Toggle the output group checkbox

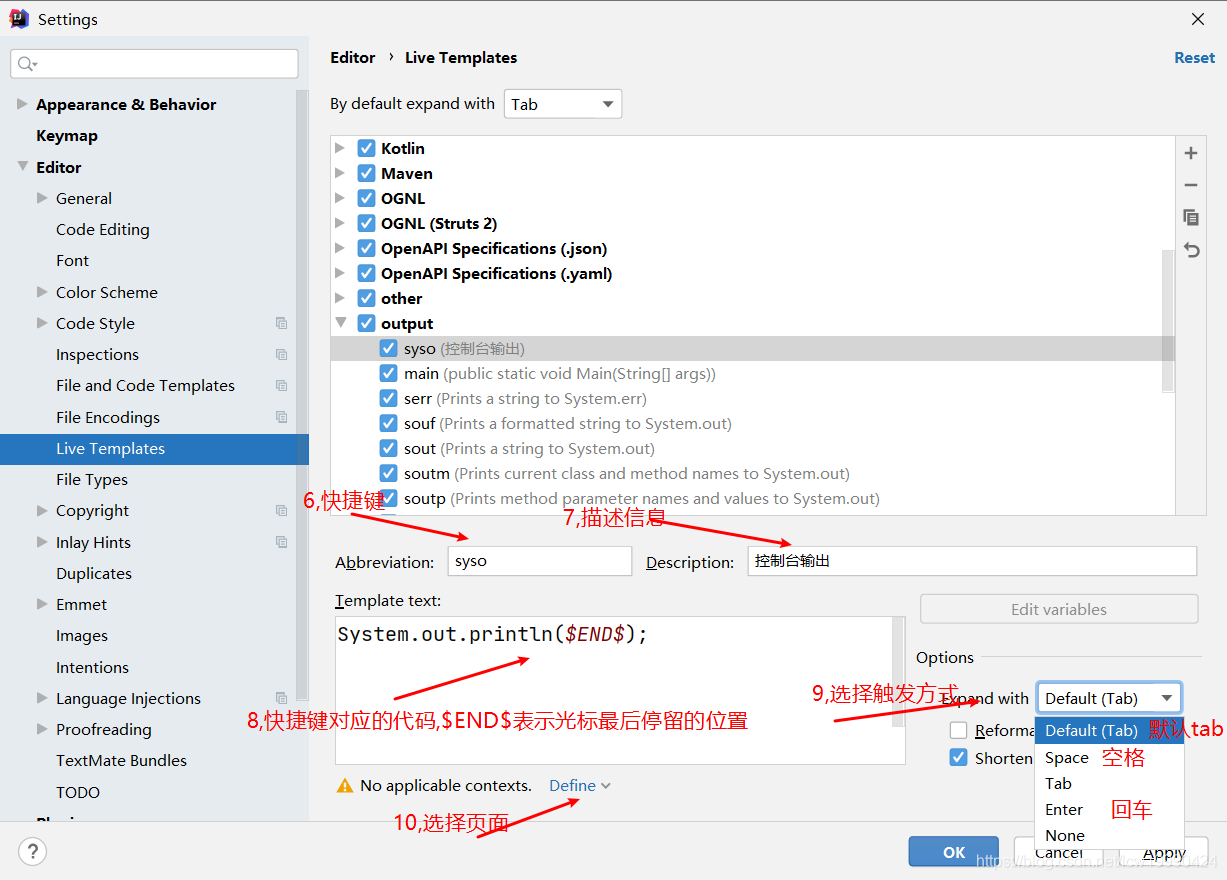[366, 323]
